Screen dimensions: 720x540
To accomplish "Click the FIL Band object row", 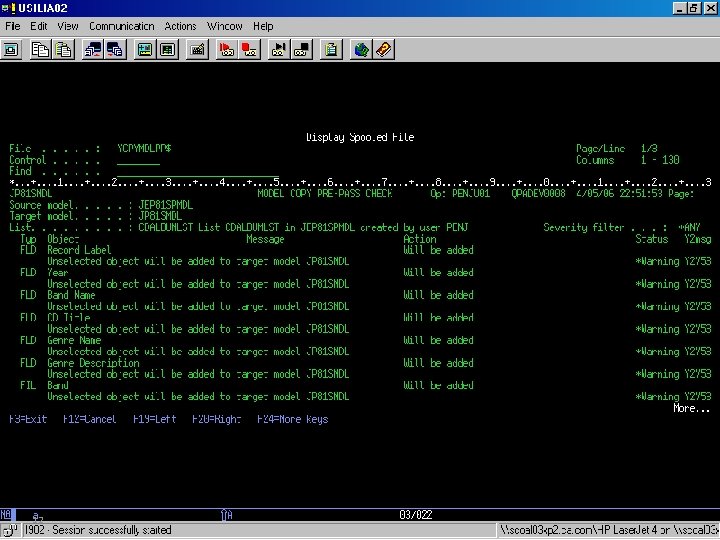I will [x=57, y=385].
